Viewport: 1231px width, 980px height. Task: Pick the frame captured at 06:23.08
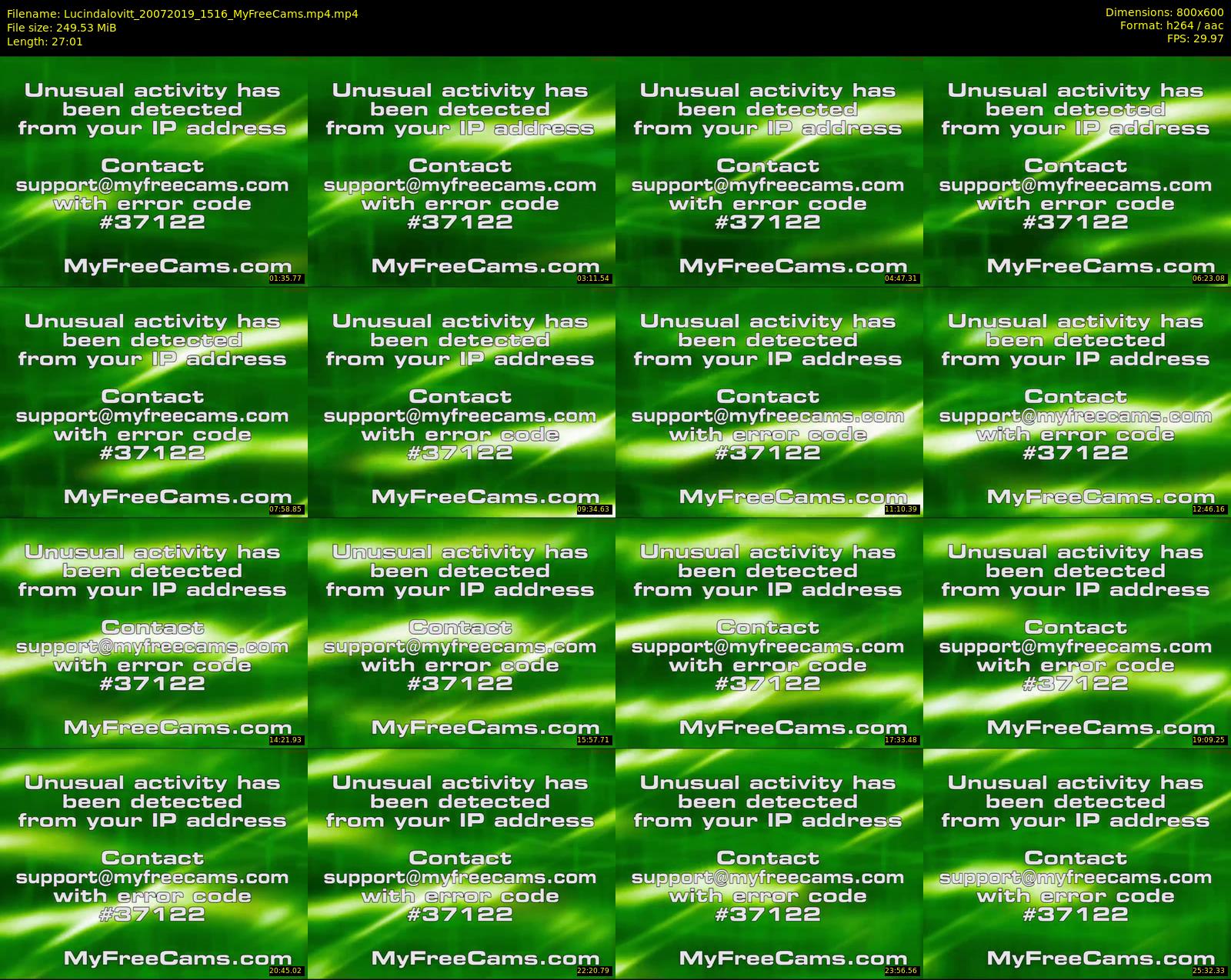pyautogui.click(x=1077, y=172)
